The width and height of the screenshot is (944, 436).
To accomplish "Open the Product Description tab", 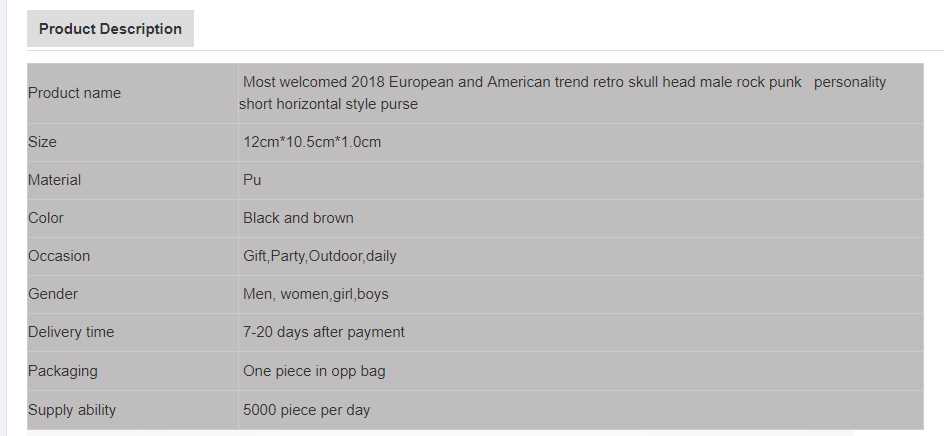I will click(110, 29).
